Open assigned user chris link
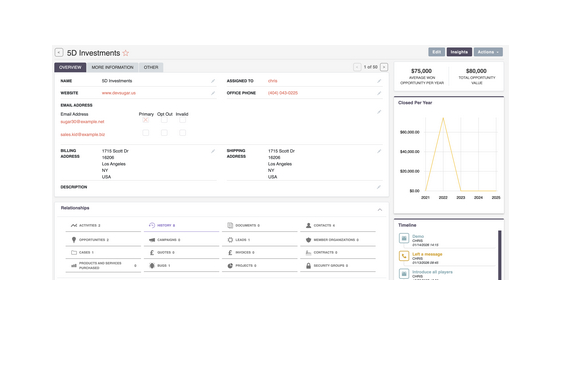The width and height of the screenshot is (562, 369). coord(272,81)
